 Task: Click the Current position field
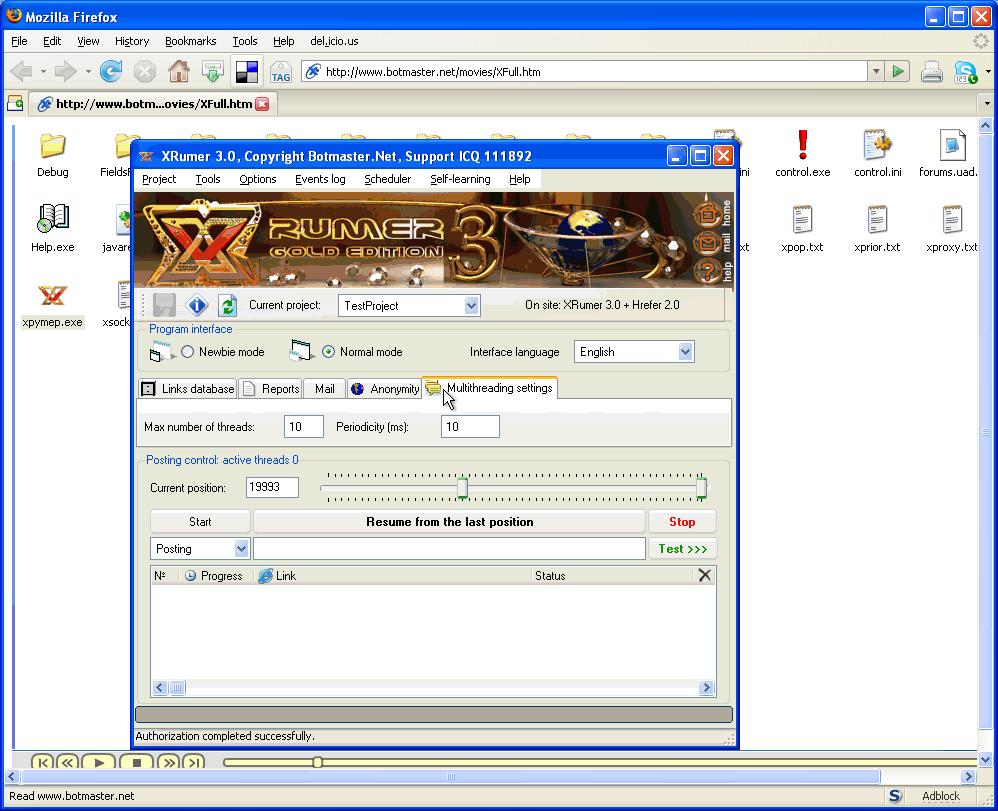pos(272,488)
